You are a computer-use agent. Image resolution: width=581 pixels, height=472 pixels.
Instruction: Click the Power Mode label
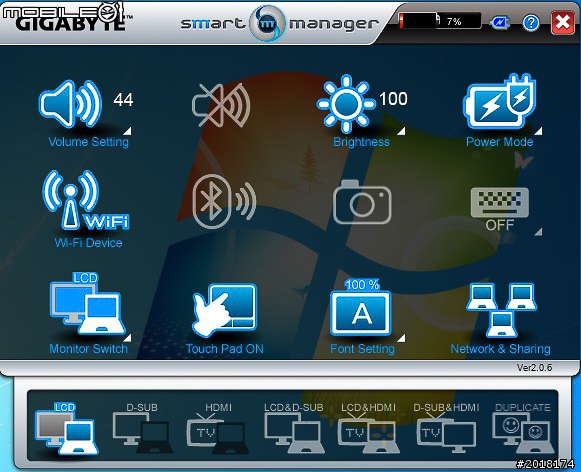499,142
